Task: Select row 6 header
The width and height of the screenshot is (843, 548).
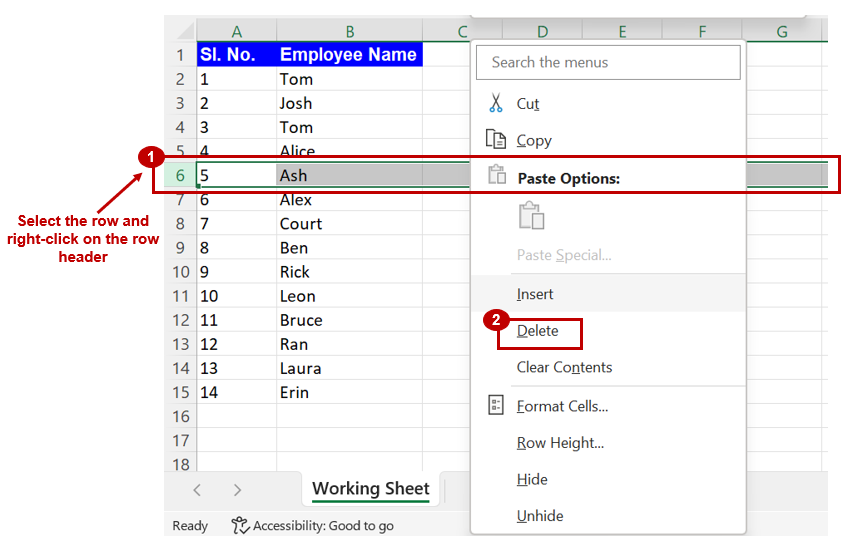Action: coord(180,175)
